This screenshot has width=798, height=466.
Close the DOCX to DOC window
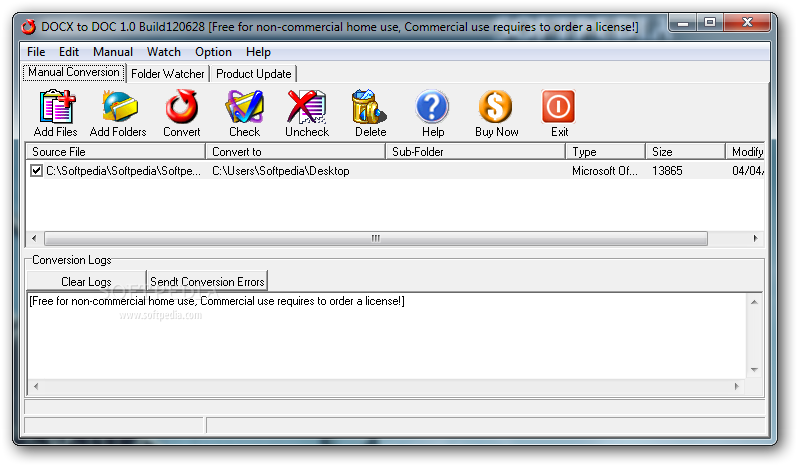point(747,23)
